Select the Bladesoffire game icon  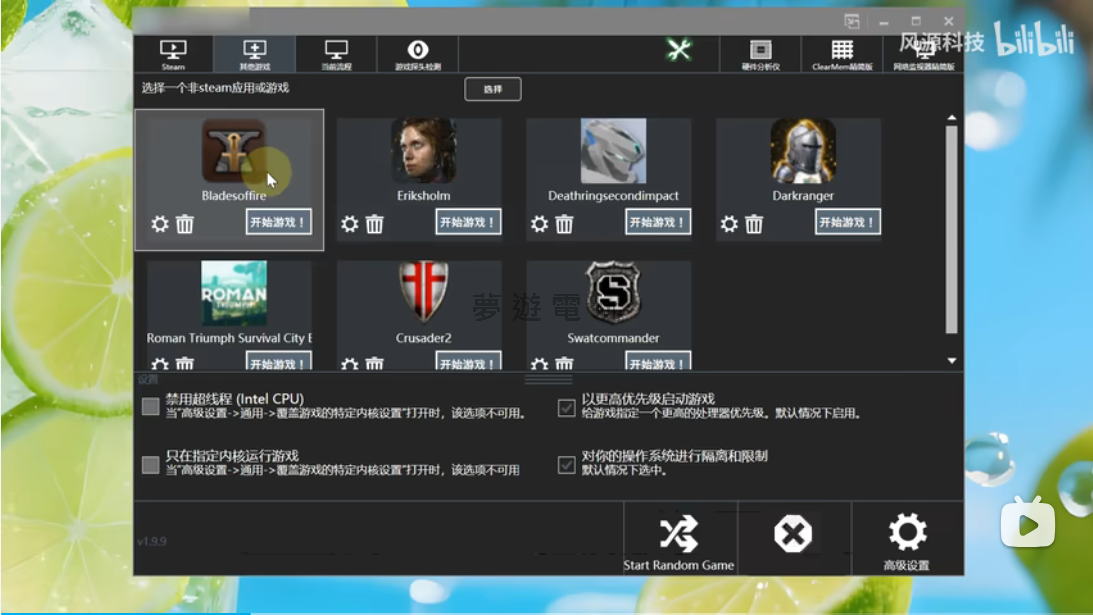(x=234, y=151)
